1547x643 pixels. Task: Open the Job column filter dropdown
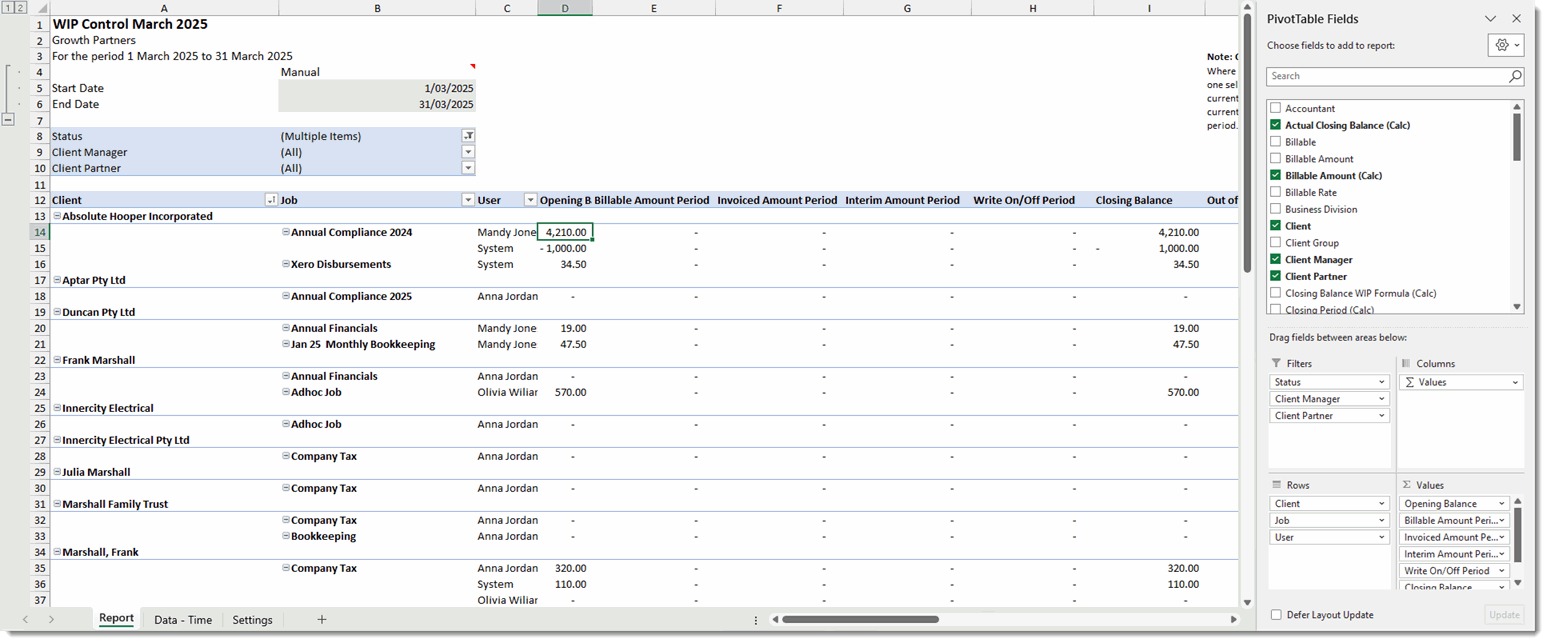click(x=467, y=200)
